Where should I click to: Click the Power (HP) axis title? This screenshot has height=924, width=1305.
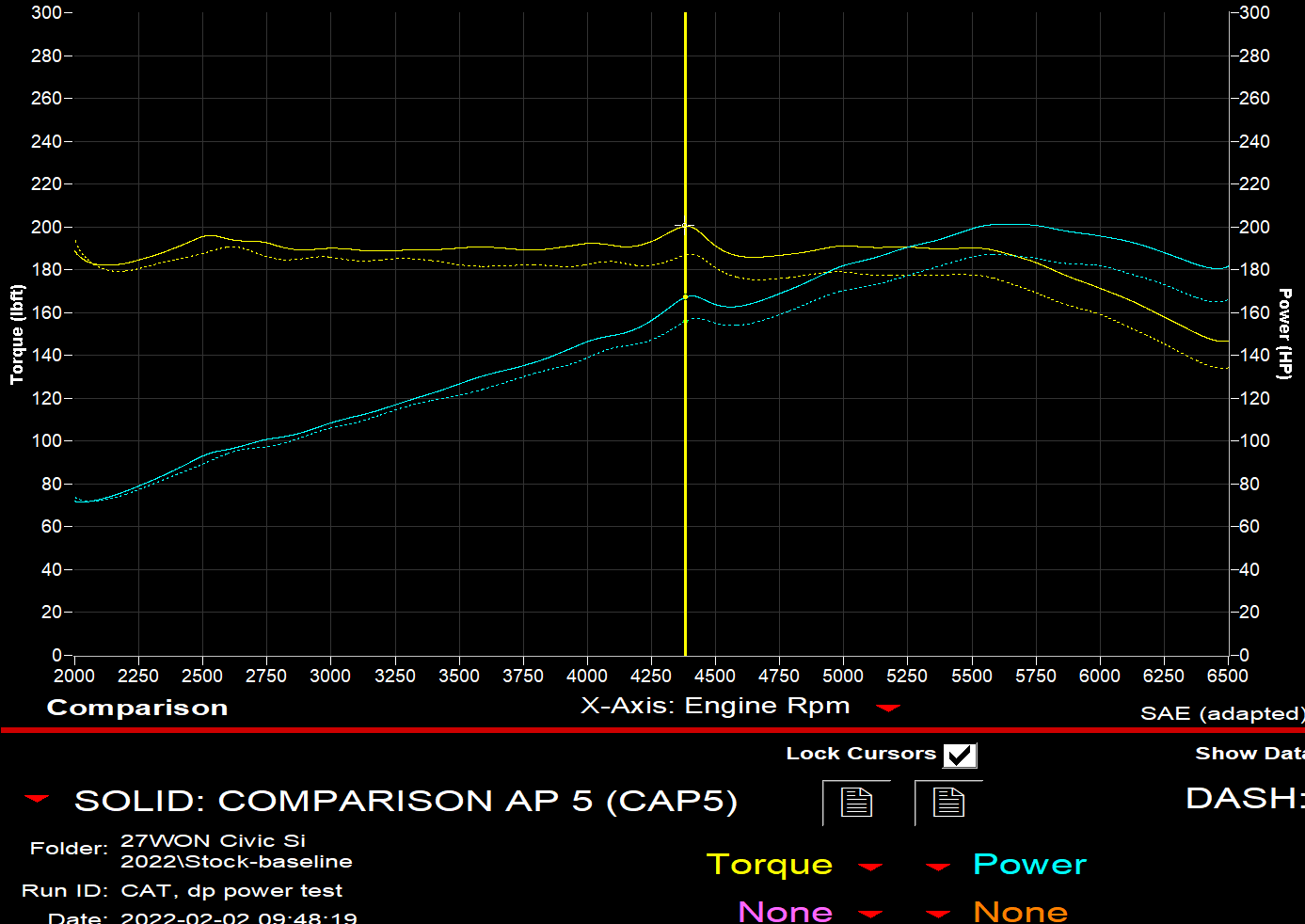click(x=1284, y=334)
